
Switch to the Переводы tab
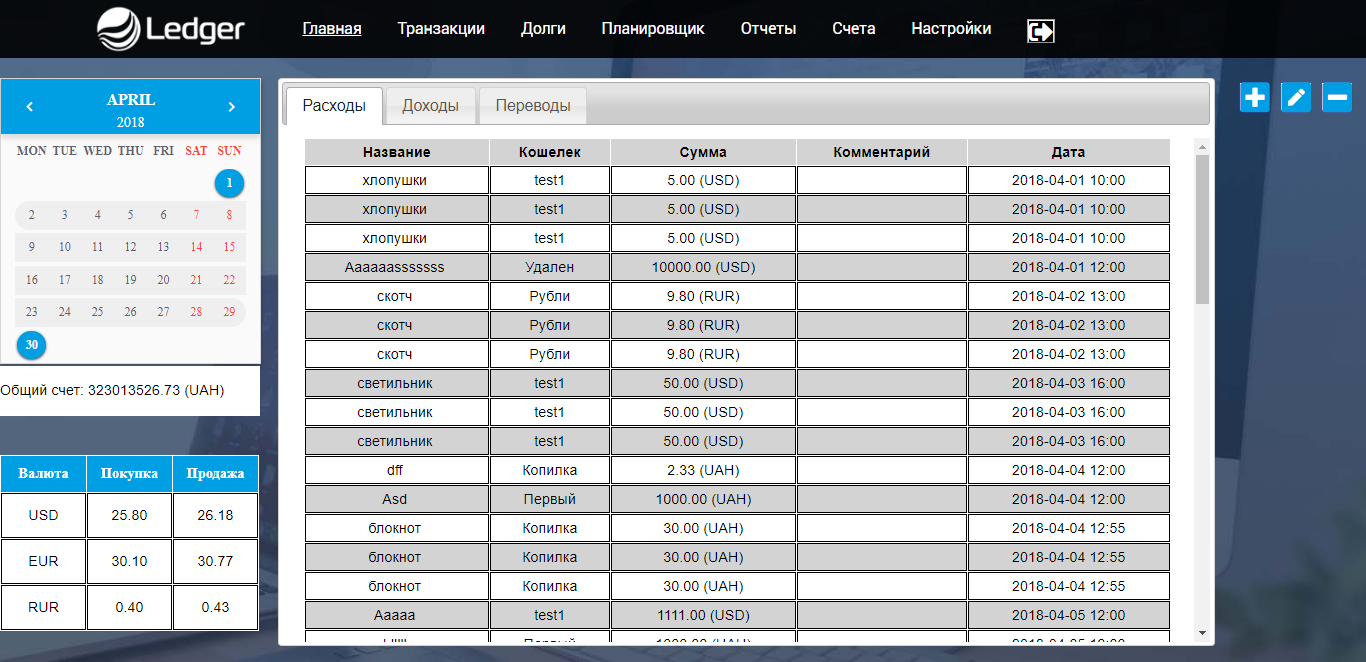pyautogui.click(x=533, y=105)
